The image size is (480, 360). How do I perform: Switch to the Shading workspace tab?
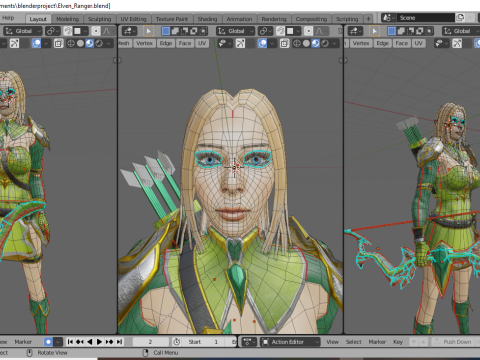click(207, 19)
